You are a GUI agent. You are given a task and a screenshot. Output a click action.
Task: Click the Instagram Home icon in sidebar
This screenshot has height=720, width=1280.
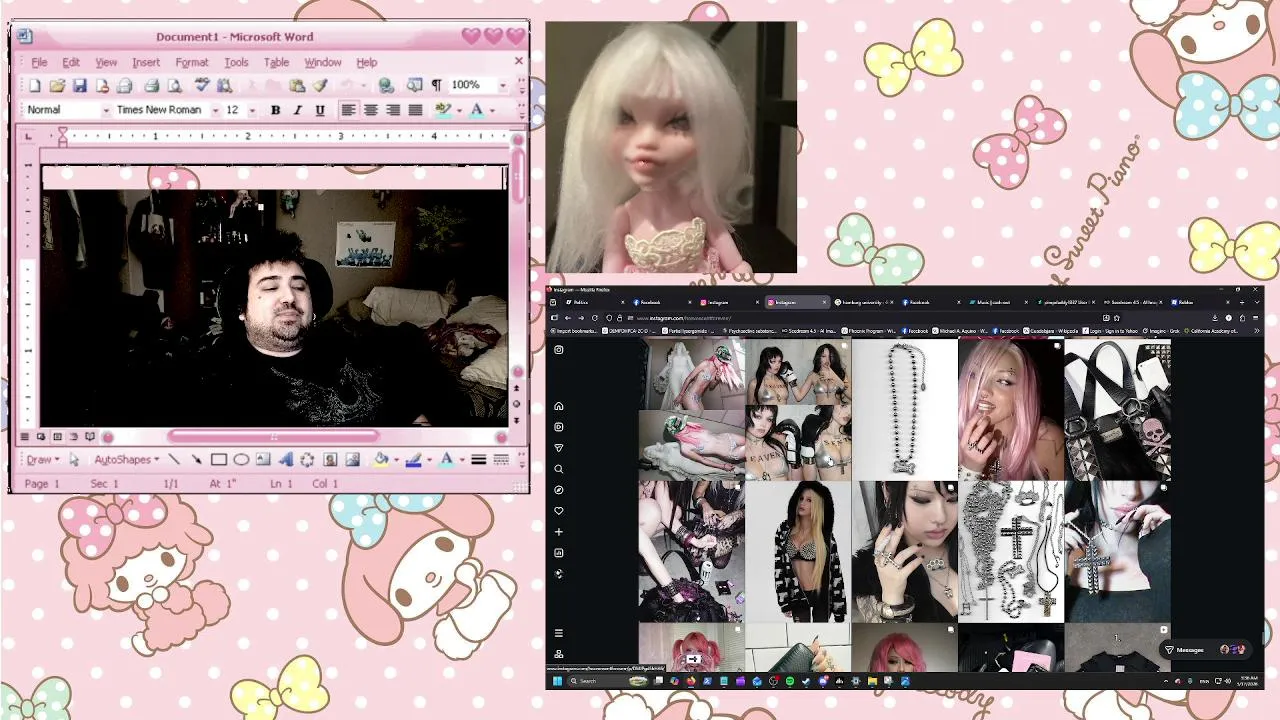coord(559,406)
